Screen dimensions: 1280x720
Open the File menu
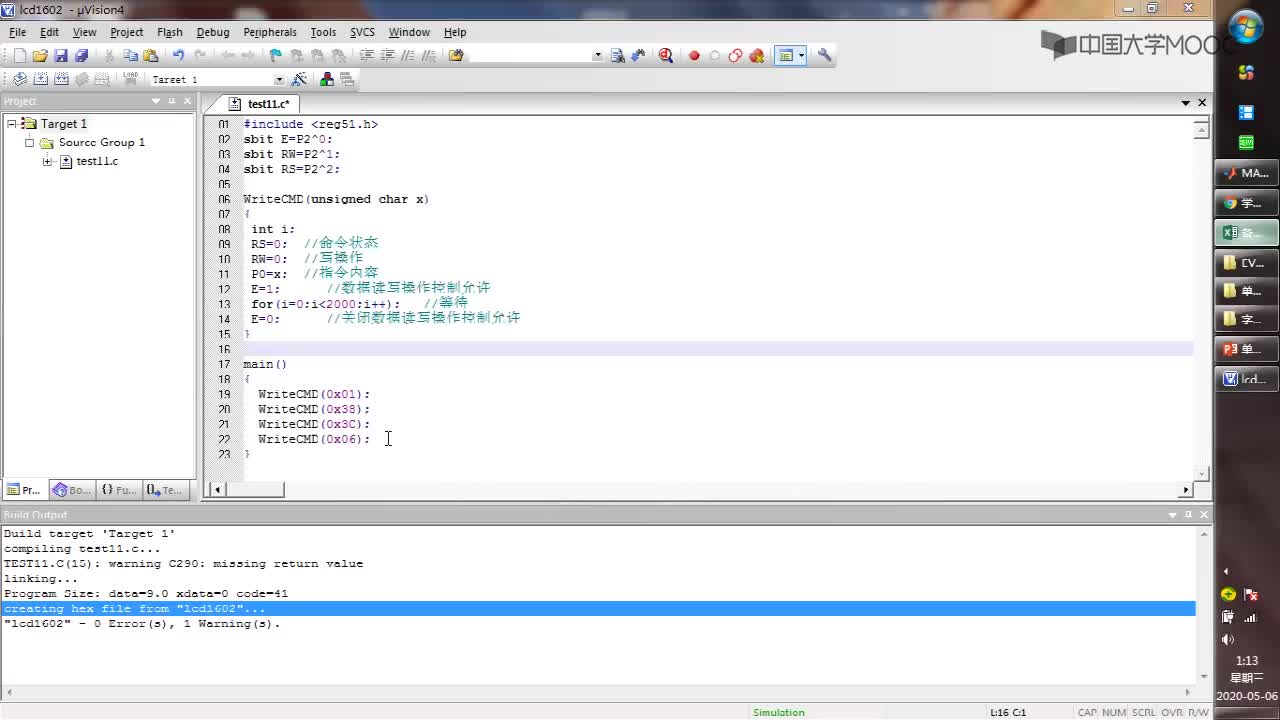(x=18, y=32)
